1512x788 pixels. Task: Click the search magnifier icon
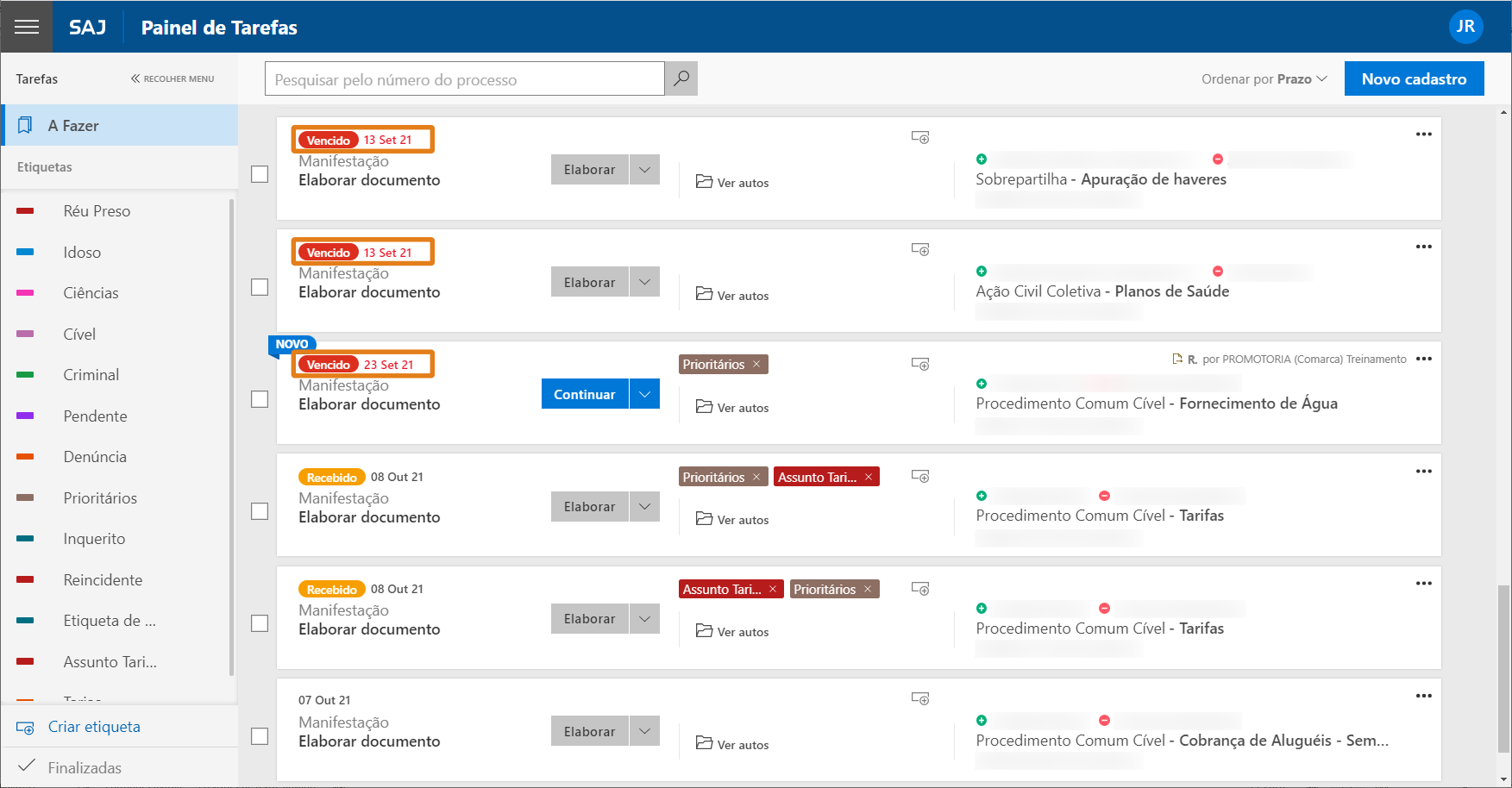681,78
